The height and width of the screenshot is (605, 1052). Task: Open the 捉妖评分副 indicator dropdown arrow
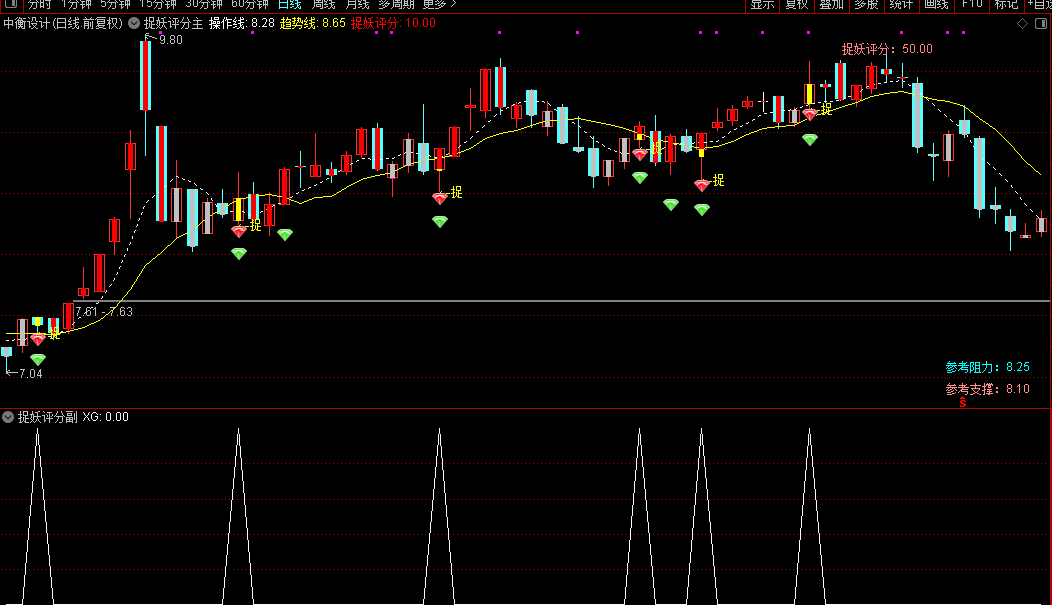8,417
